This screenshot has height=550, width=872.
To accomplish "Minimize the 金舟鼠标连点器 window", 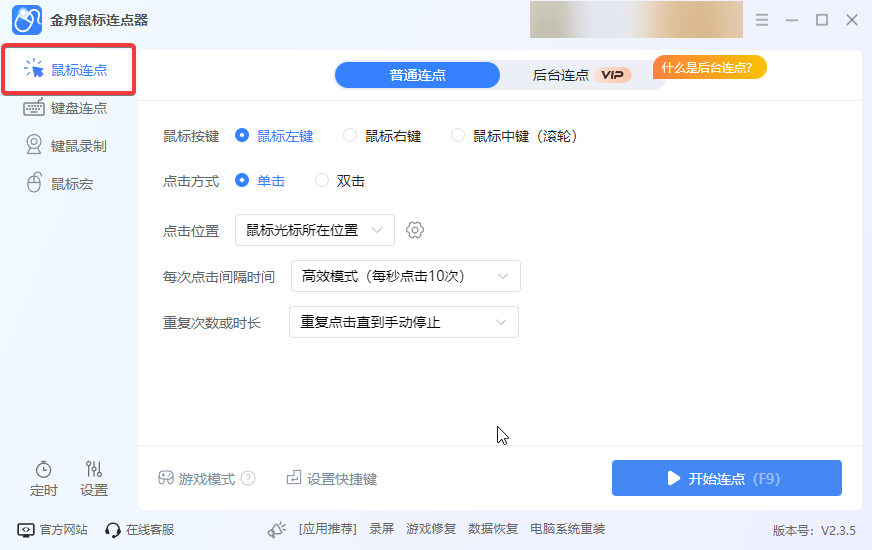I will (x=792, y=20).
